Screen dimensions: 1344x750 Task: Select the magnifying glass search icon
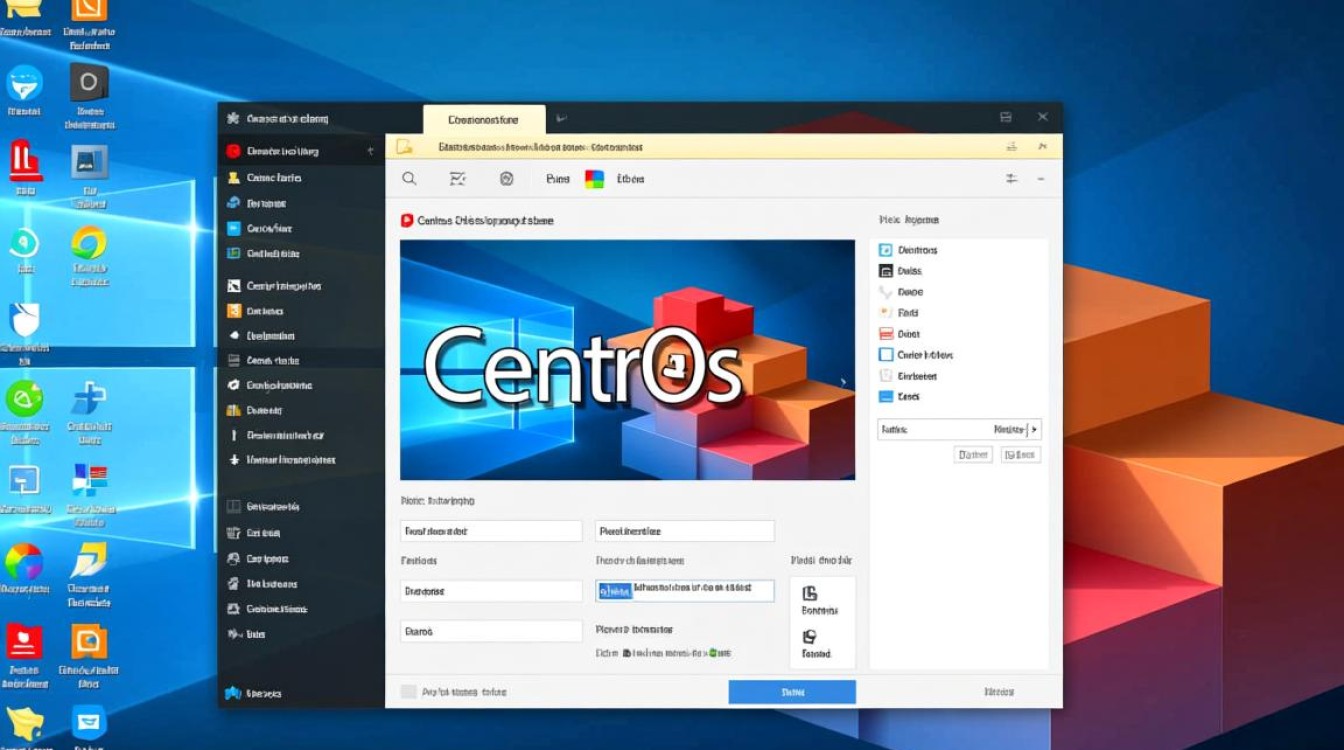click(x=409, y=178)
